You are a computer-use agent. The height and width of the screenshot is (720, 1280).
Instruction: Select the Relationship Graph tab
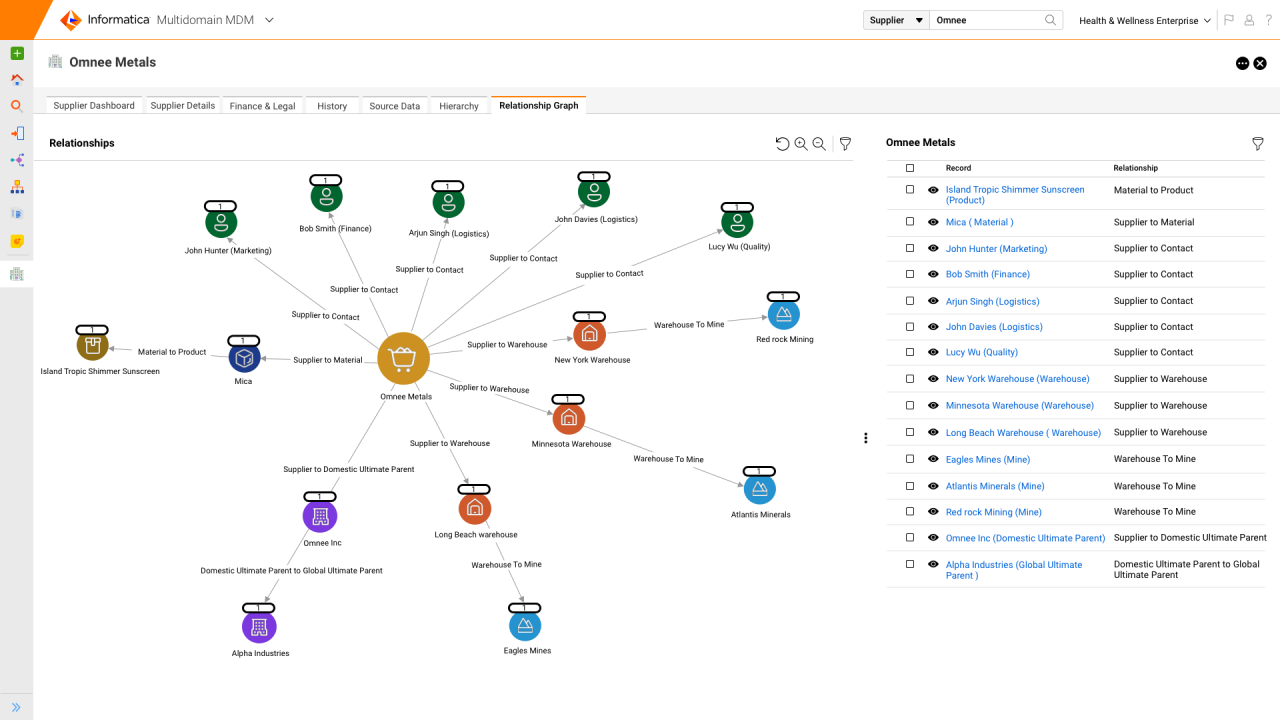coord(538,105)
